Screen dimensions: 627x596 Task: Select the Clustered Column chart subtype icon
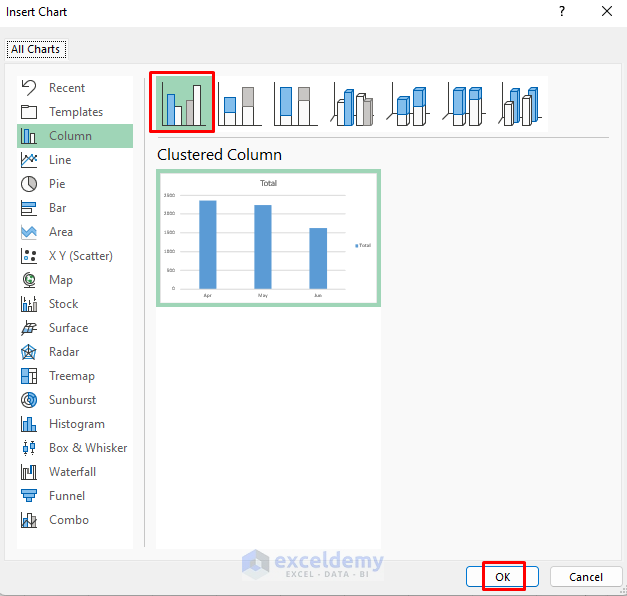183,102
